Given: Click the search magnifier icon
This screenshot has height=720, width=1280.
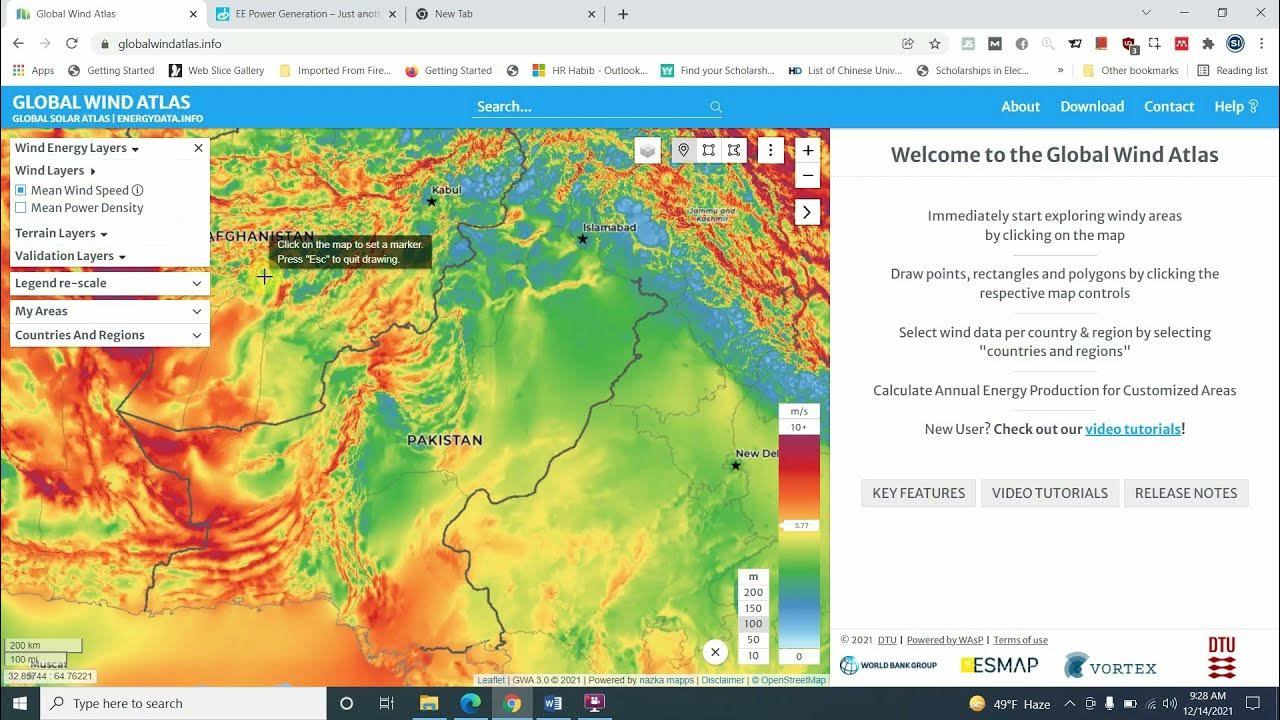Looking at the screenshot, I should point(716,107).
